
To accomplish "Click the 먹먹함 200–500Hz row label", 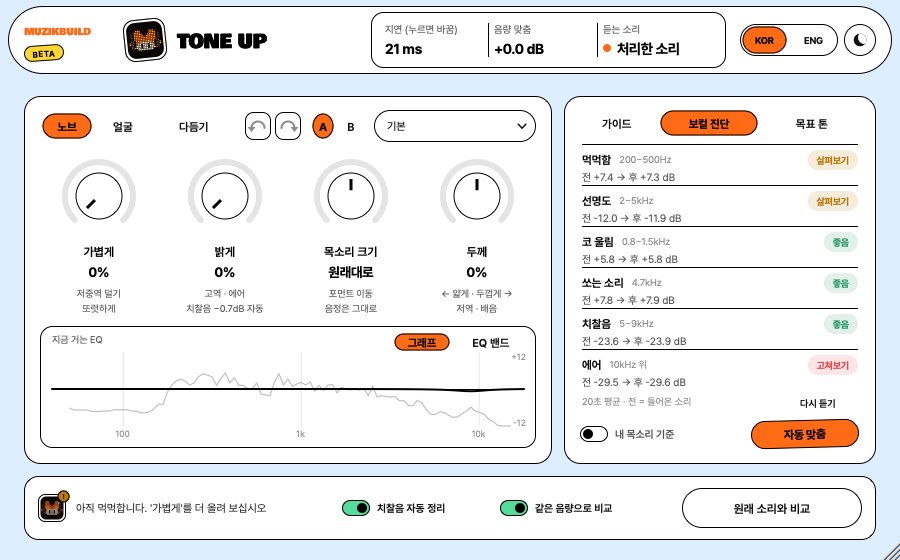I will pos(626,160).
